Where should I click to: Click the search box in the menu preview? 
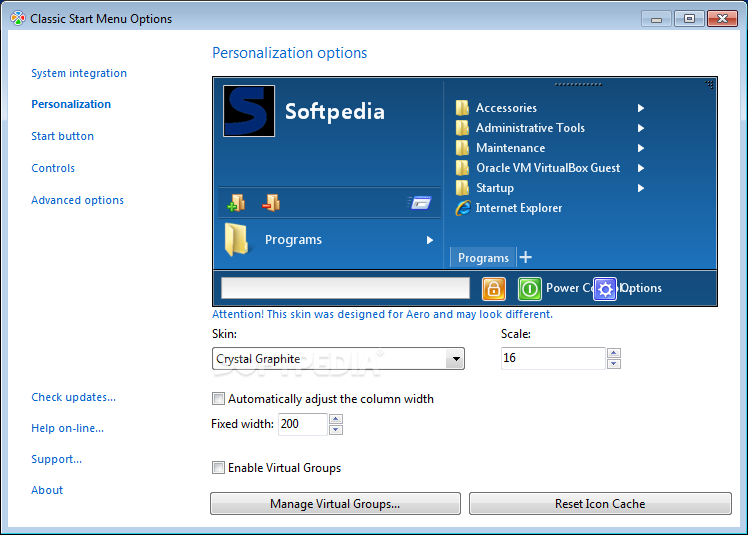(x=345, y=288)
